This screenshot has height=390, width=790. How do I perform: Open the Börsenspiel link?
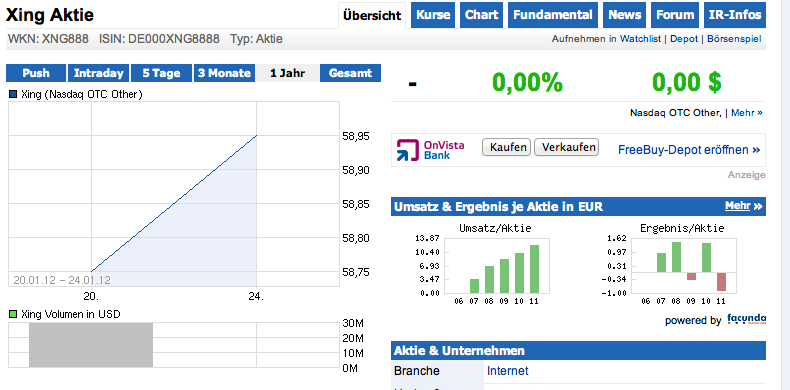(734, 39)
